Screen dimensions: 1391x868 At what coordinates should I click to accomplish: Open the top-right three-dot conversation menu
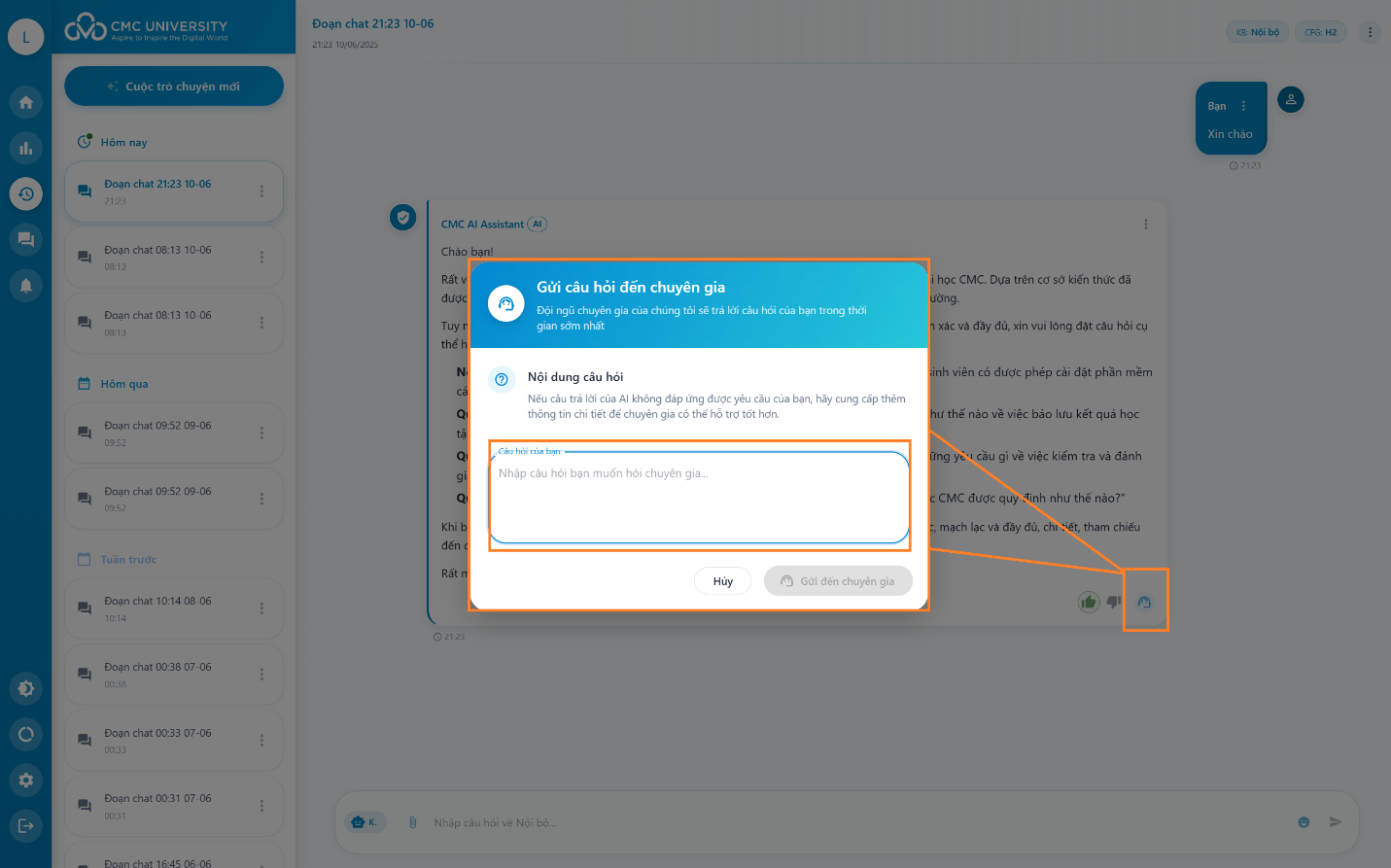click(1370, 32)
